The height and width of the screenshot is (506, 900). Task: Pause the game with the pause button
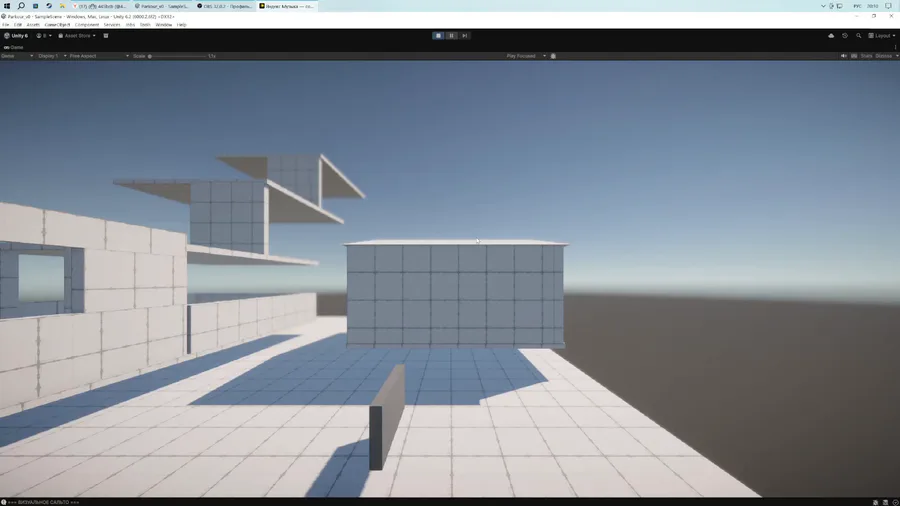[x=452, y=36]
